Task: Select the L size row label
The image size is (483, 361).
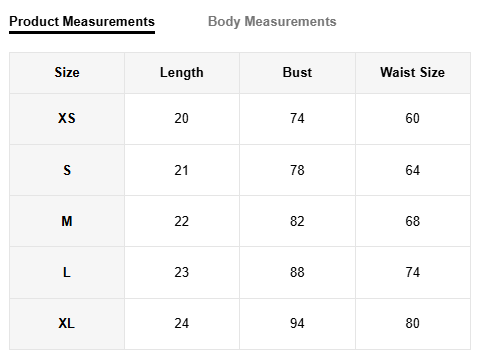Action: (x=67, y=272)
